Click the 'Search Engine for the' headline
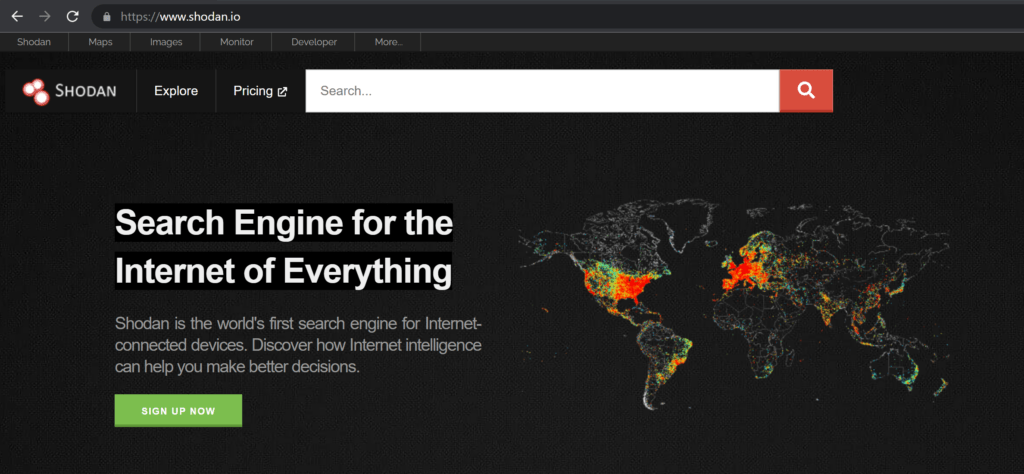 pyautogui.click(x=283, y=223)
